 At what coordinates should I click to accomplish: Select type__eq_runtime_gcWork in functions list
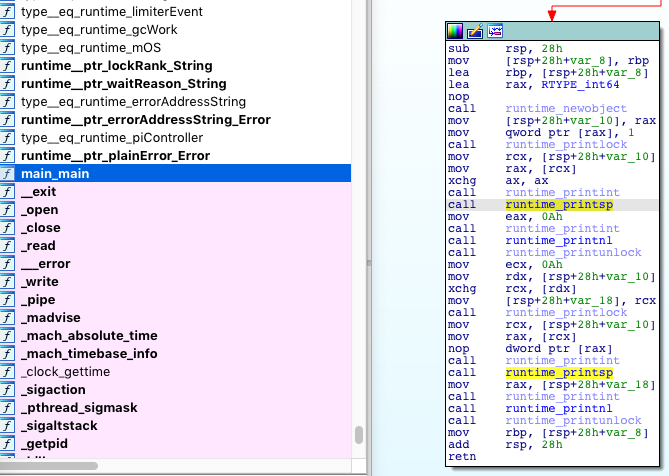(175, 29)
